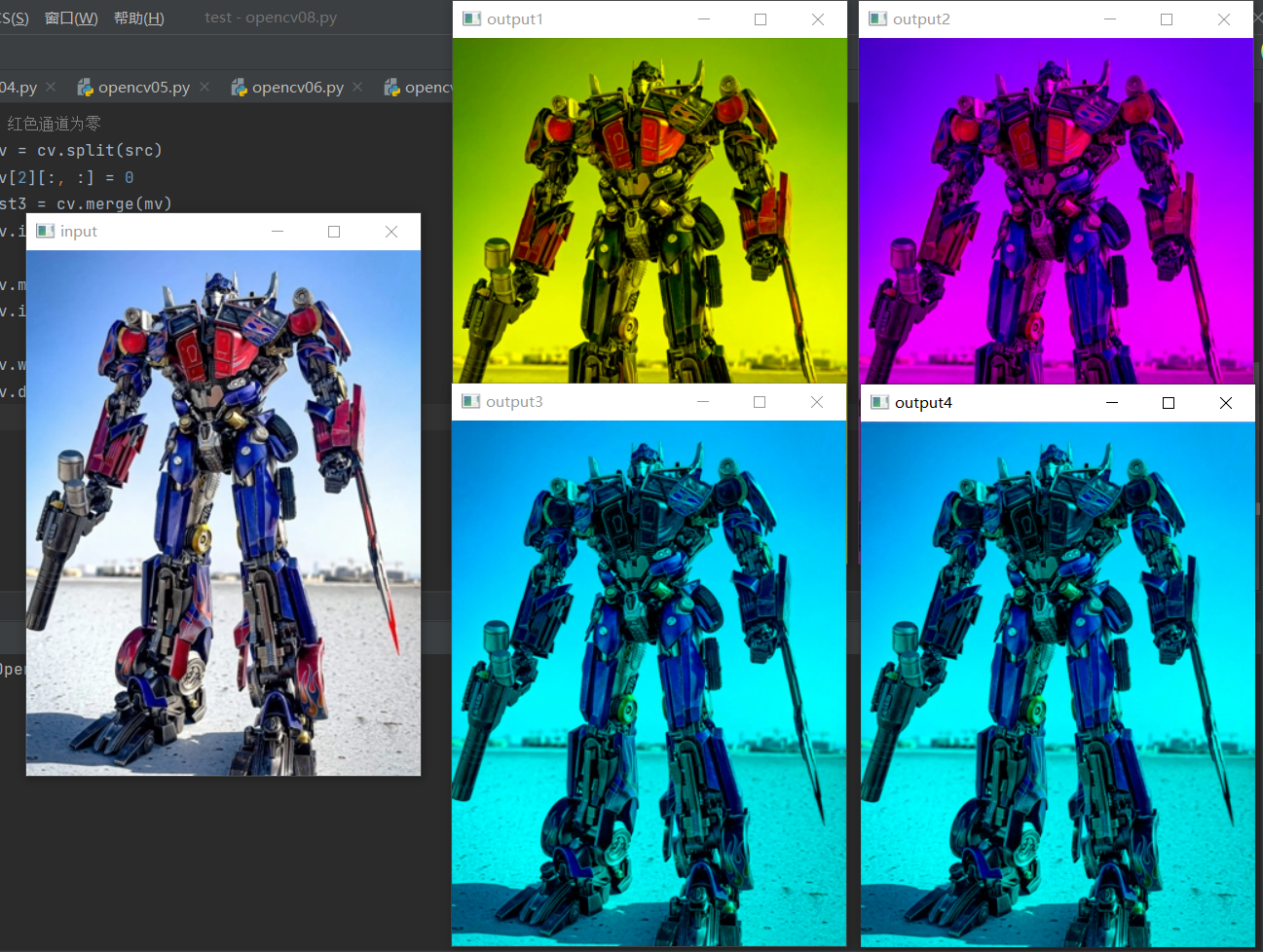Close the output2 window

click(1224, 19)
